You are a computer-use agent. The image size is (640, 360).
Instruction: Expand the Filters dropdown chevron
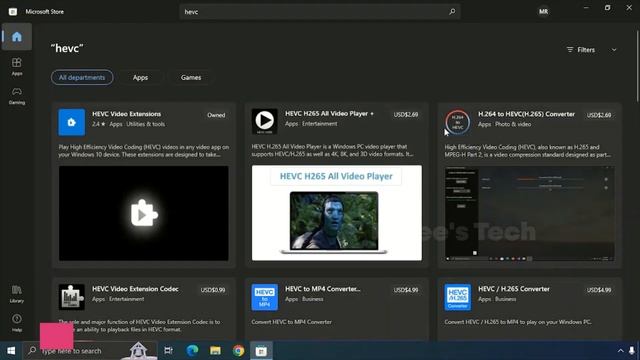point(613,50)
